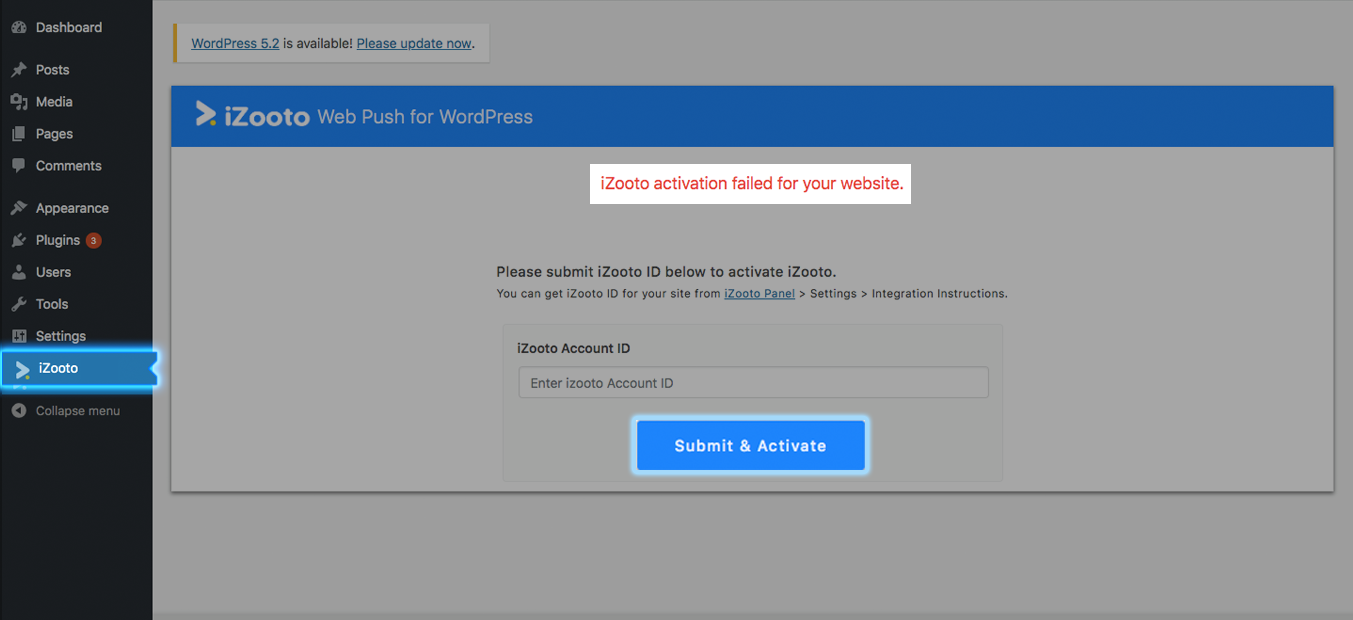Select the iZooto menu item
Screen dimensions: 1353x620
78,369
